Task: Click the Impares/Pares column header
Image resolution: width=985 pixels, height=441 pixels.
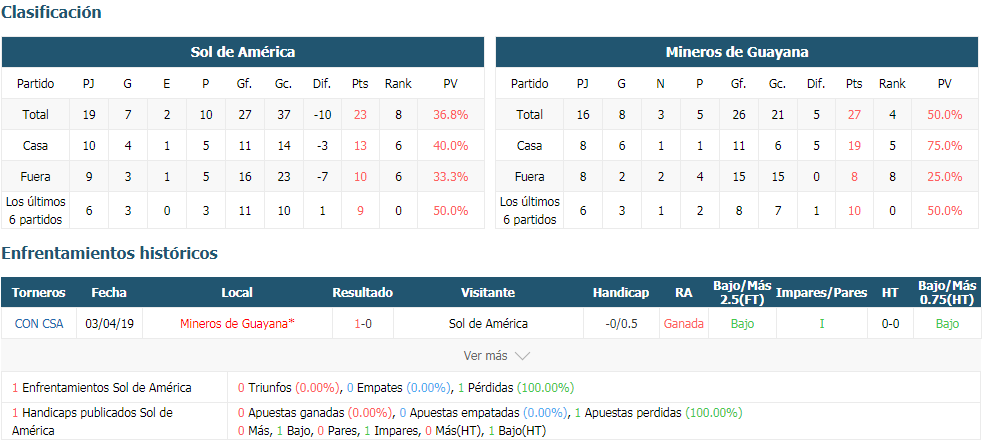Action: 822,293
